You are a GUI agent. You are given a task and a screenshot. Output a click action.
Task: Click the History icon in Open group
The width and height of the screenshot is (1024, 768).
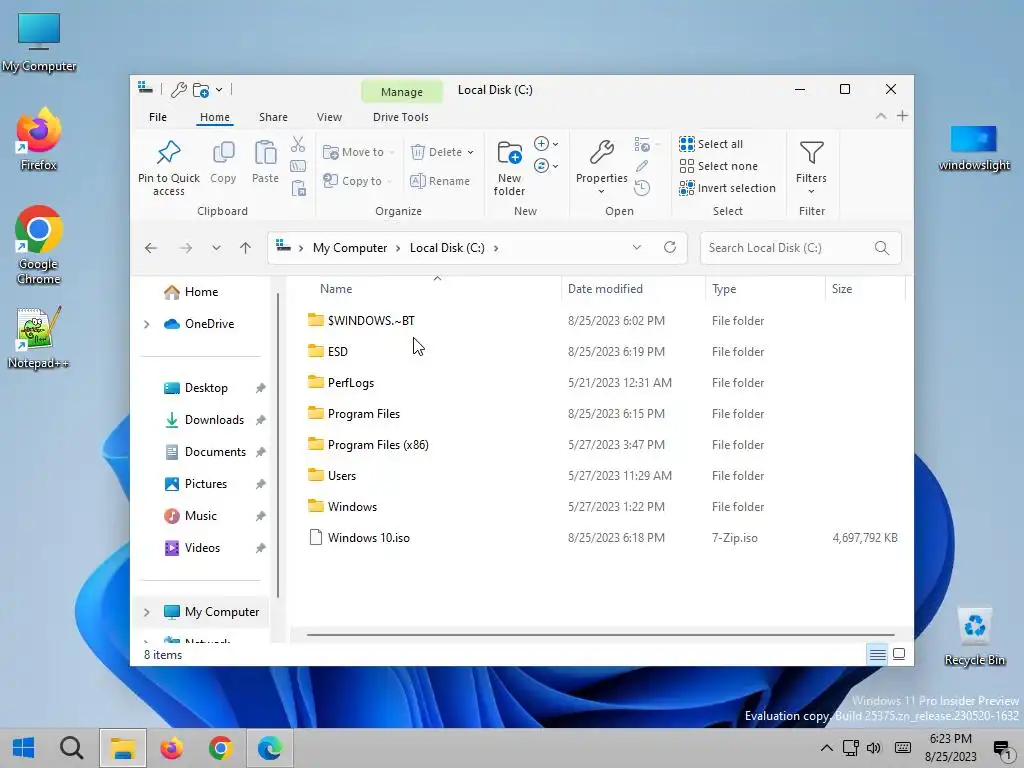click(x=642, y=188)
